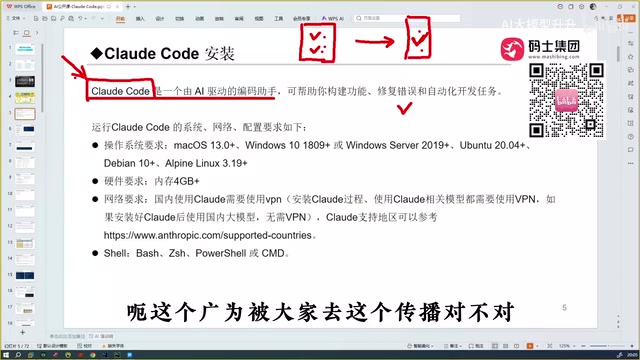Screen dimensions: 640x360
Task: Select the 动画 (Animation) ribbon tab
Action: click(x=200, y=19)
